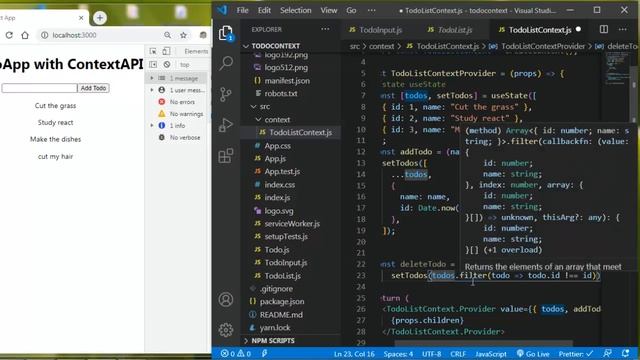The image size is (640, 360).
Task: Open the Manage gear icon
Action: click(226, 329)
